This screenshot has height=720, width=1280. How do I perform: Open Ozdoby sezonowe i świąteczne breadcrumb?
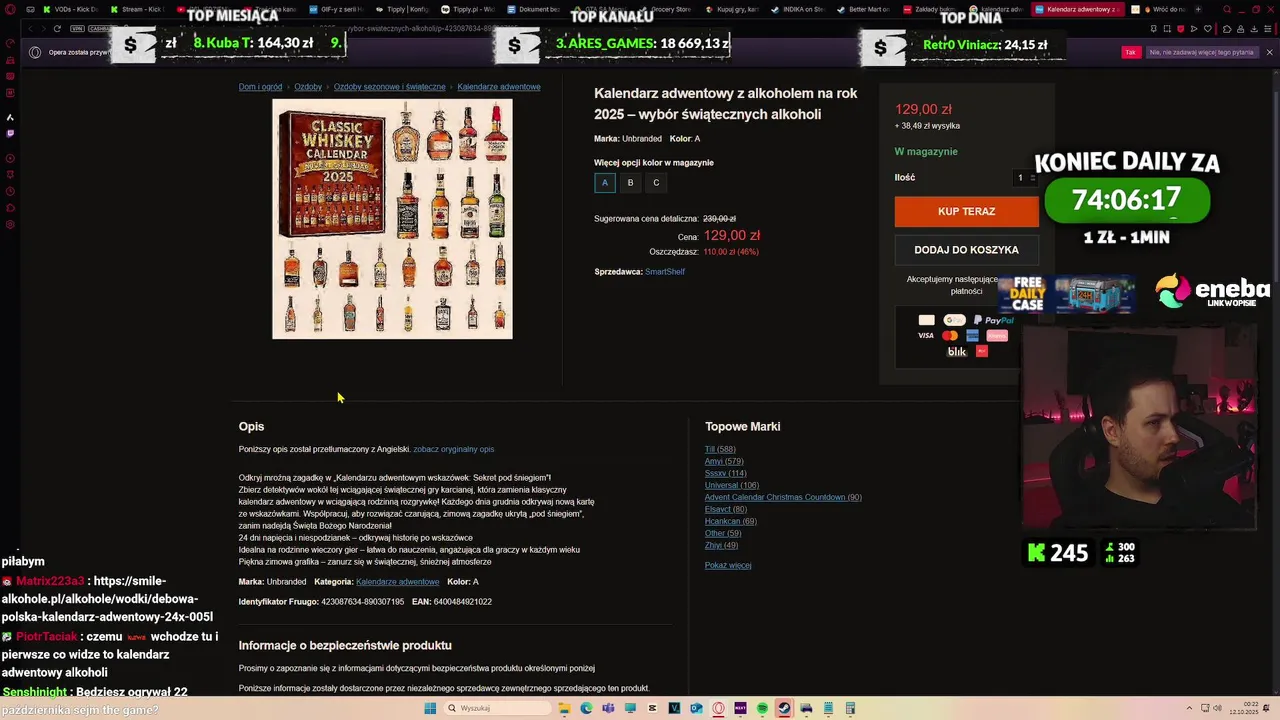click(x=390, y=87)
